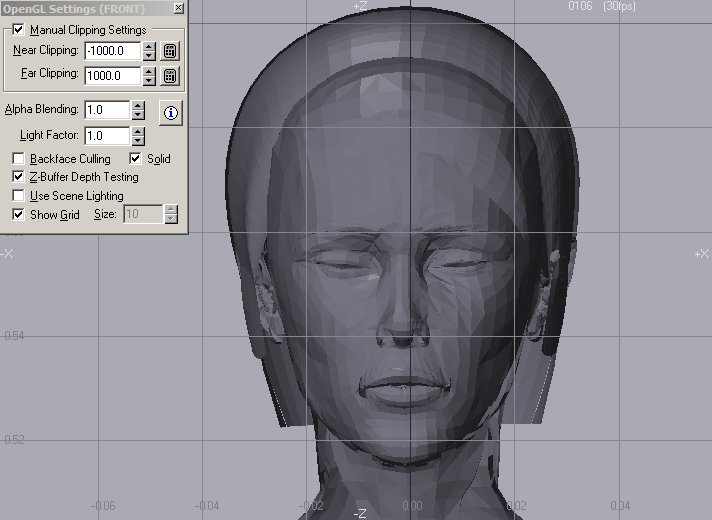Increase Far Clipping with up arrow

(149, 71)
